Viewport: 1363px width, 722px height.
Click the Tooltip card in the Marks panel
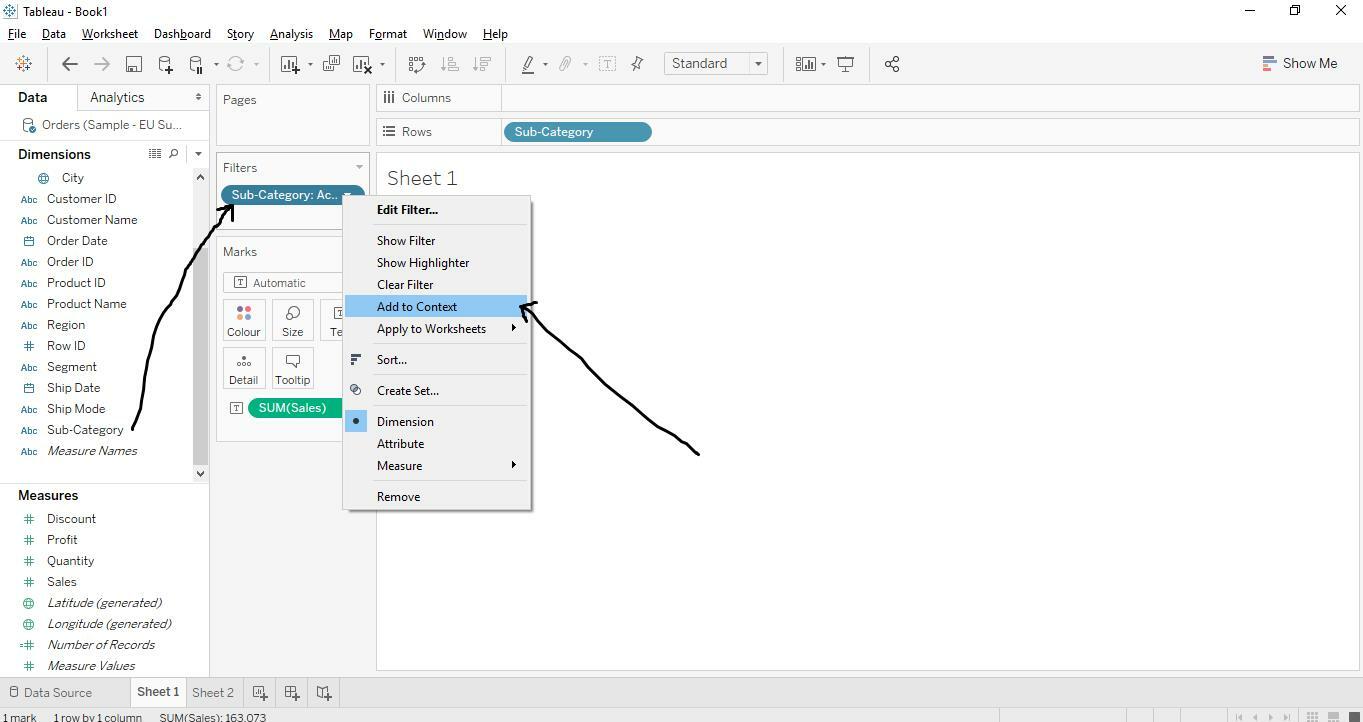click(292, 368)
